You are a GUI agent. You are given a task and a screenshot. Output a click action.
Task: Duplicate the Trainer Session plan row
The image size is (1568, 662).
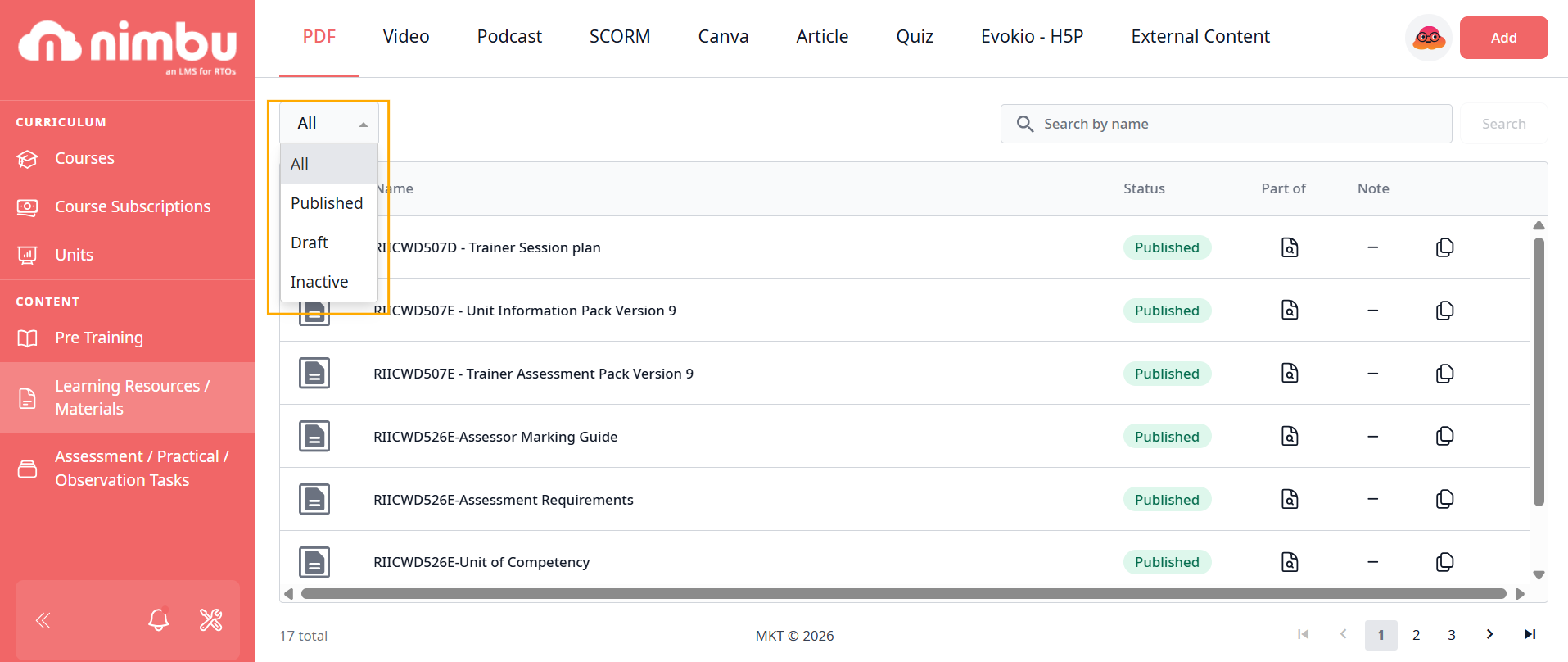1445,247
